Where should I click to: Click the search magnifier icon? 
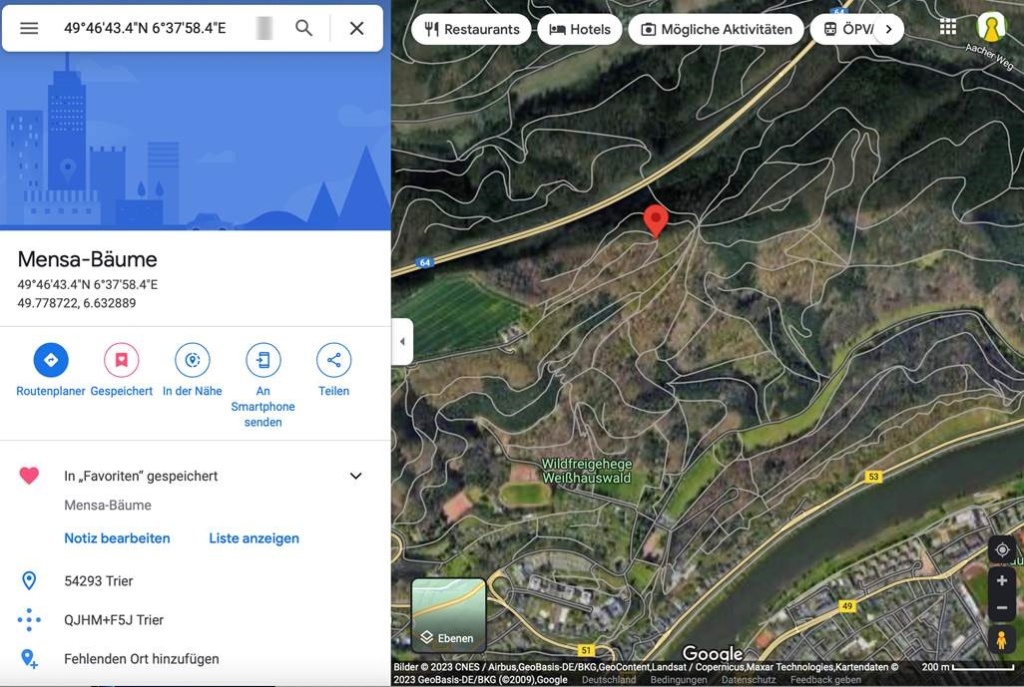pos(304,28)
